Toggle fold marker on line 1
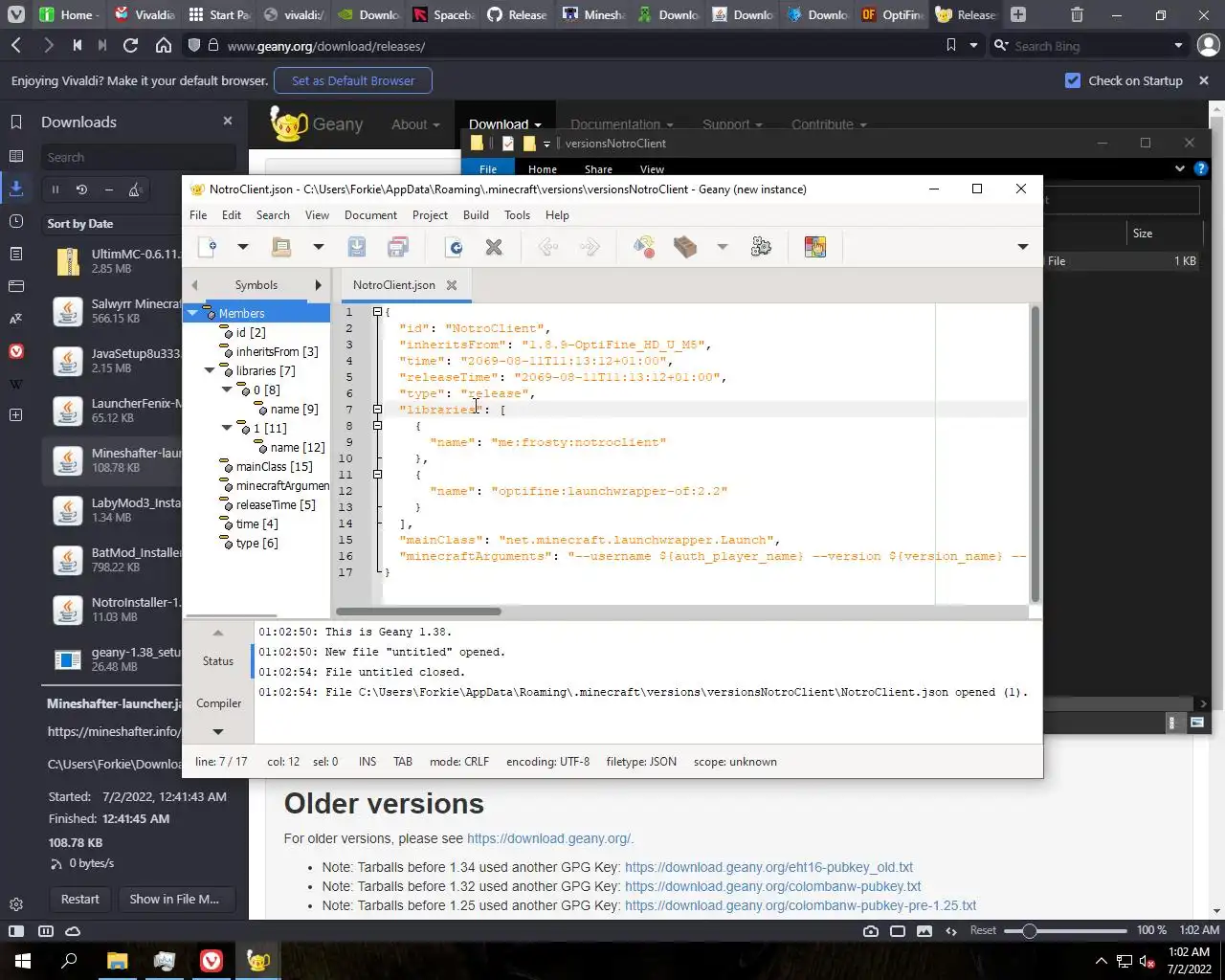This screenshot has height=980, width=1225. (x=377, y=312)
